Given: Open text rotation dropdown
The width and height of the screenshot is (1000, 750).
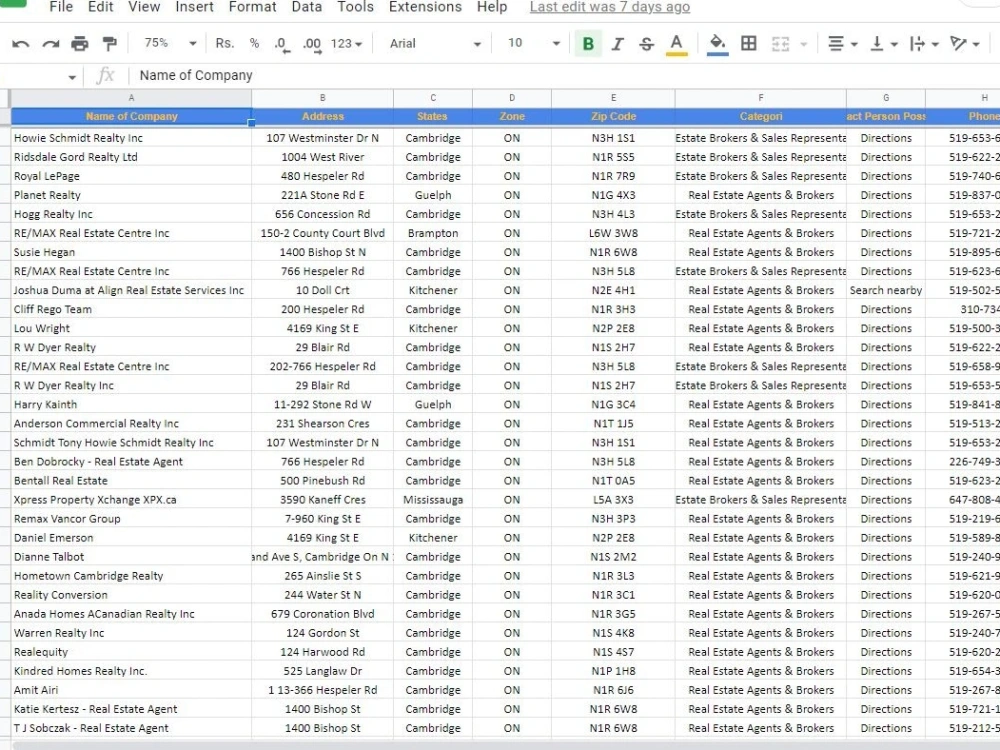Looking at the screenshot, I should point(964,44).
